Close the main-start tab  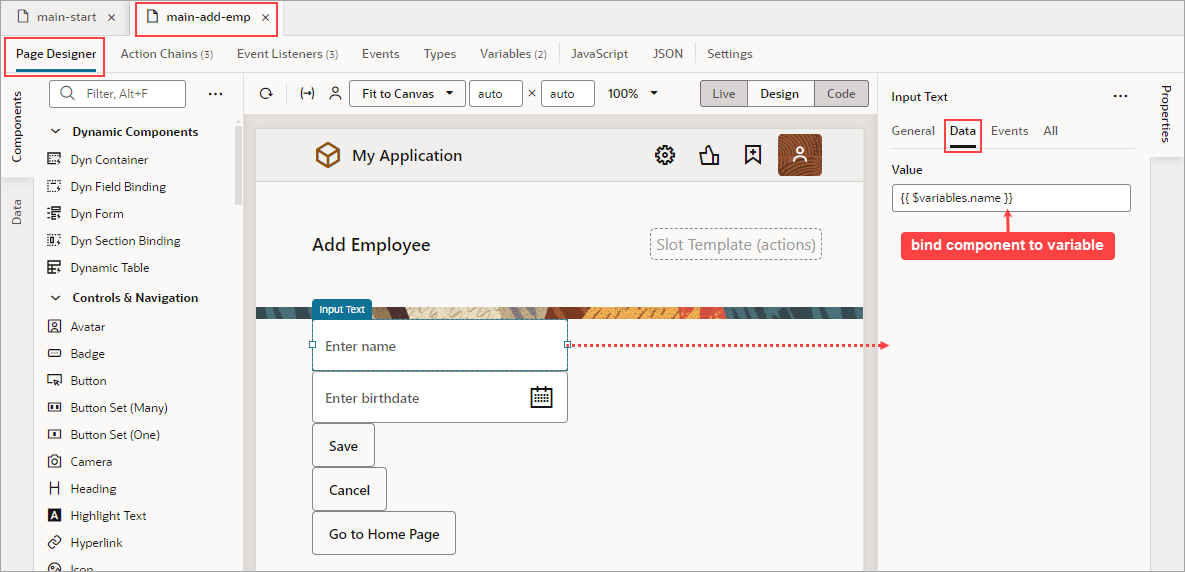coord(112,17)
